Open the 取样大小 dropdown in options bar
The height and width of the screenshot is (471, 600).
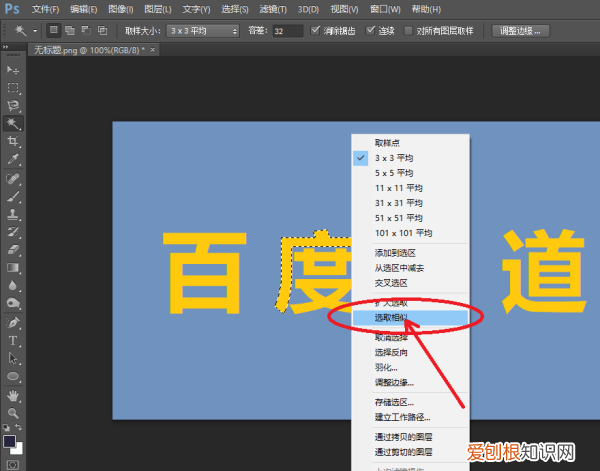[203, 31]
